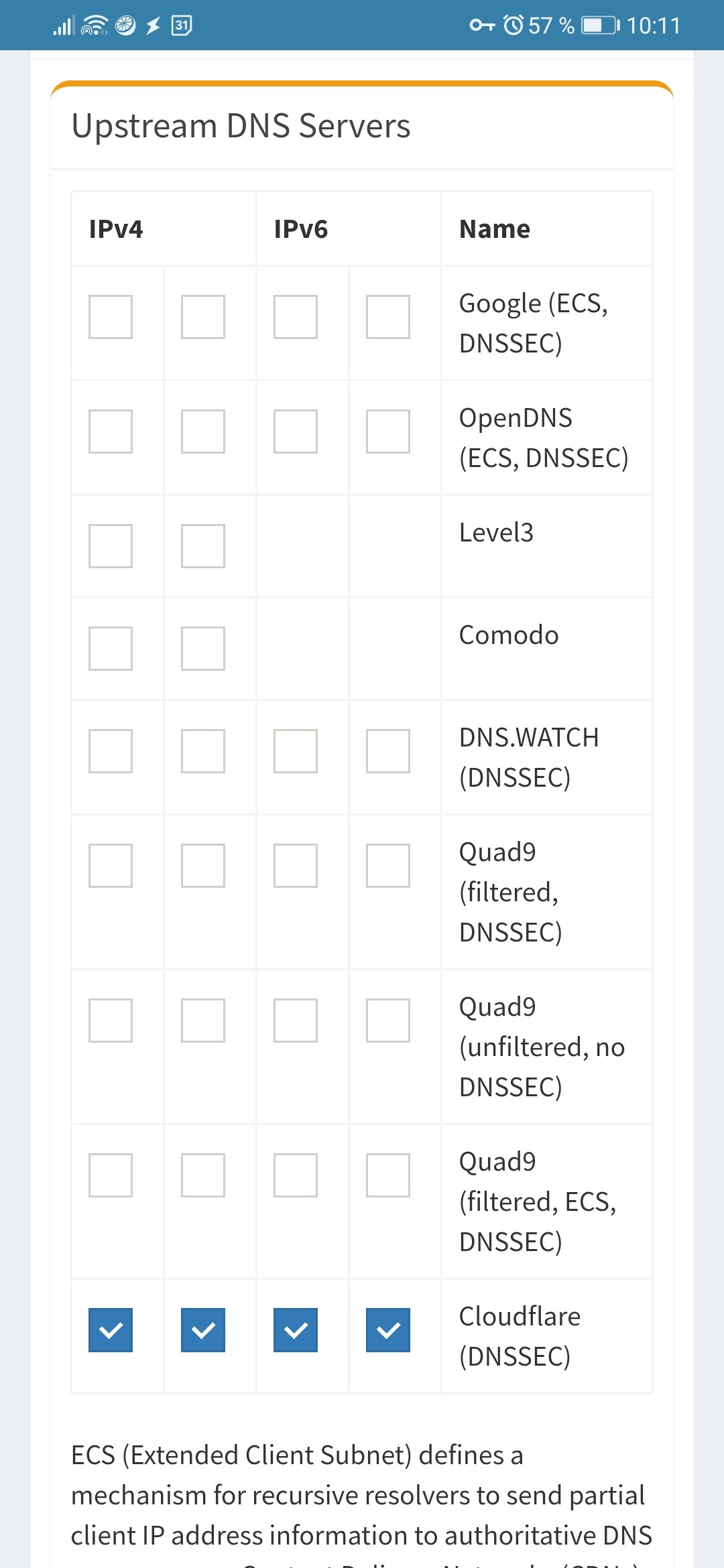
Task: Check second IPv4 box for Comodo
Action: (x=203, y=649)
